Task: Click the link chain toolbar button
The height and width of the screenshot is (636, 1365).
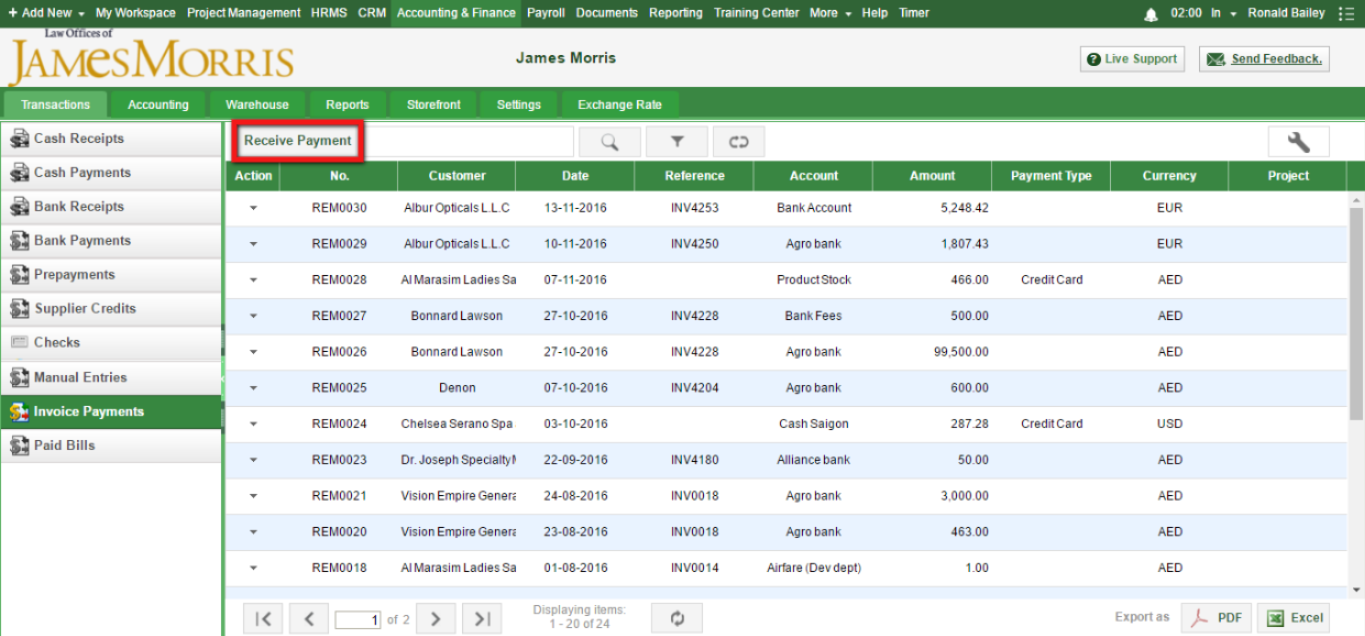Action: [x=739, y=142]
